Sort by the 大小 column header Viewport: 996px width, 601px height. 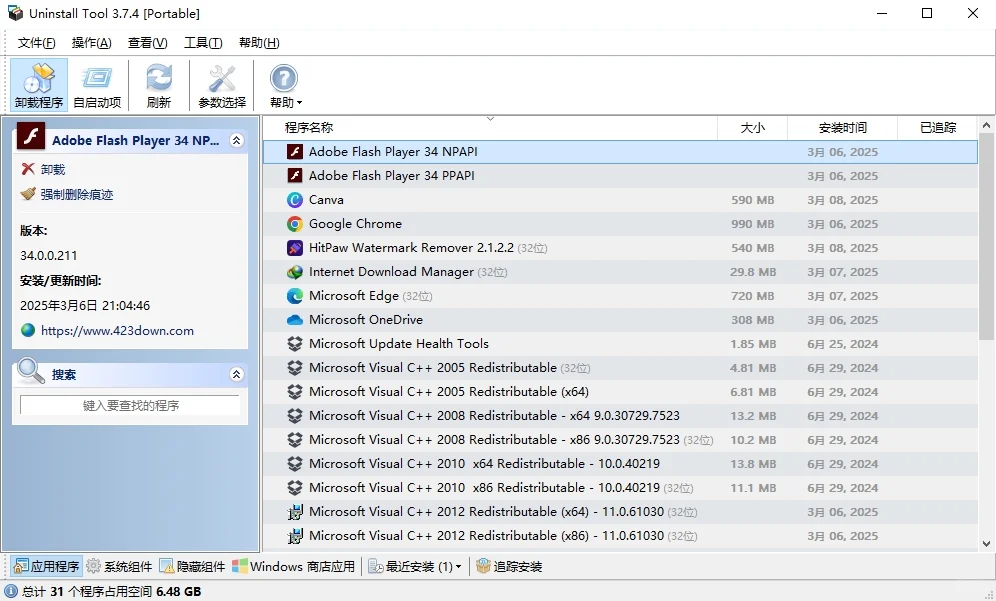pyautogui.click(x=752, y=128)
